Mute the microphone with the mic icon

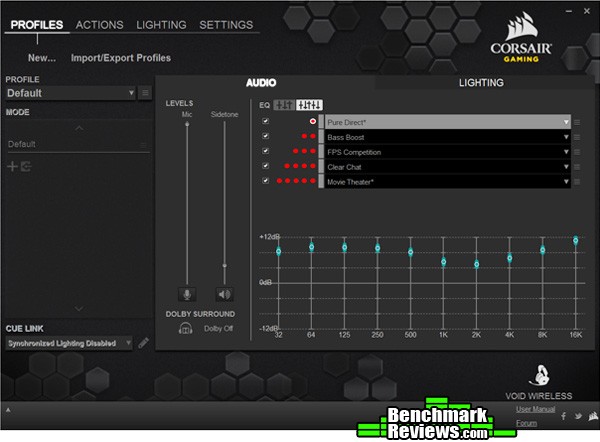pyautogui.click(x=187, y=294)
